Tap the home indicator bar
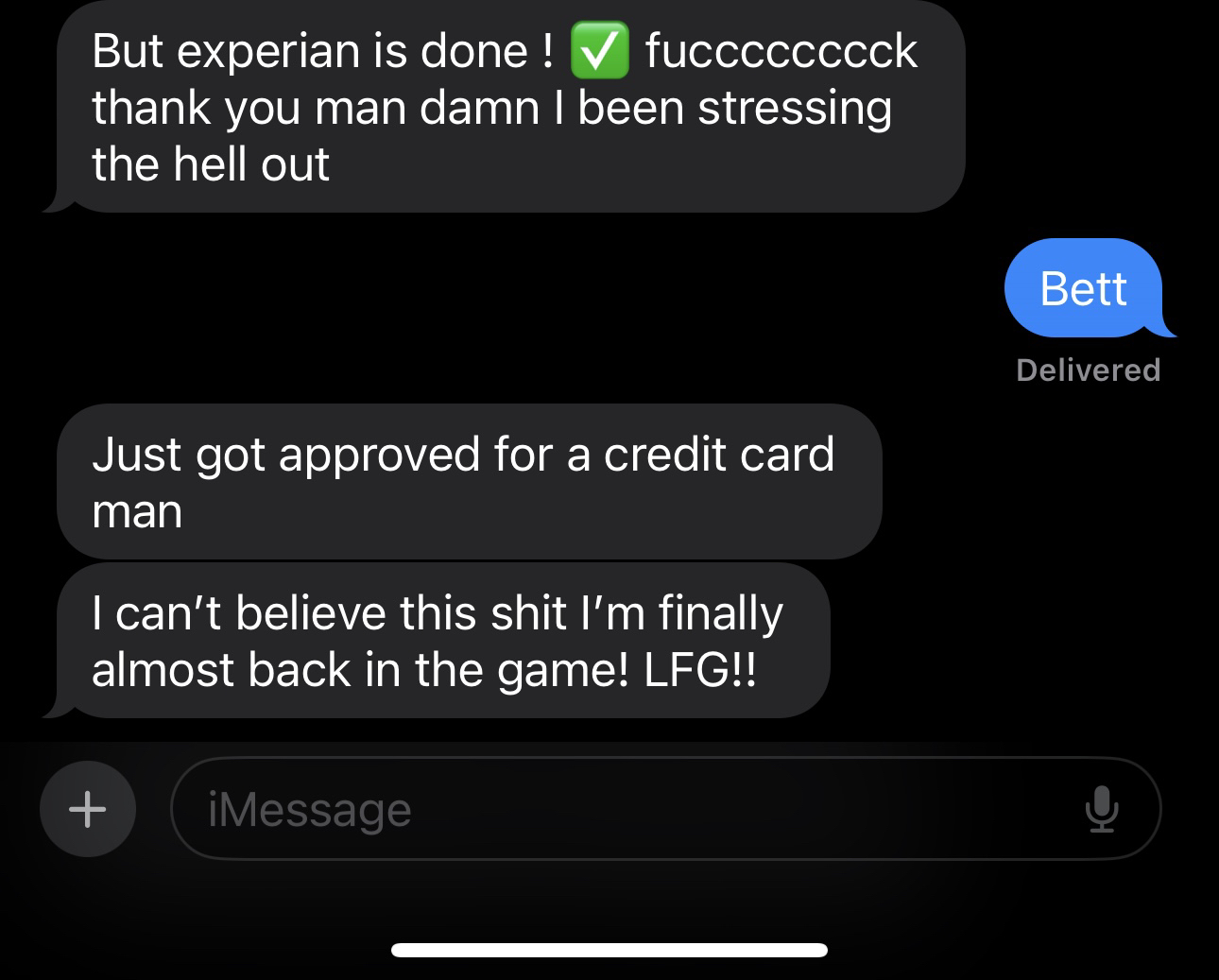 [x=609, y=950]
